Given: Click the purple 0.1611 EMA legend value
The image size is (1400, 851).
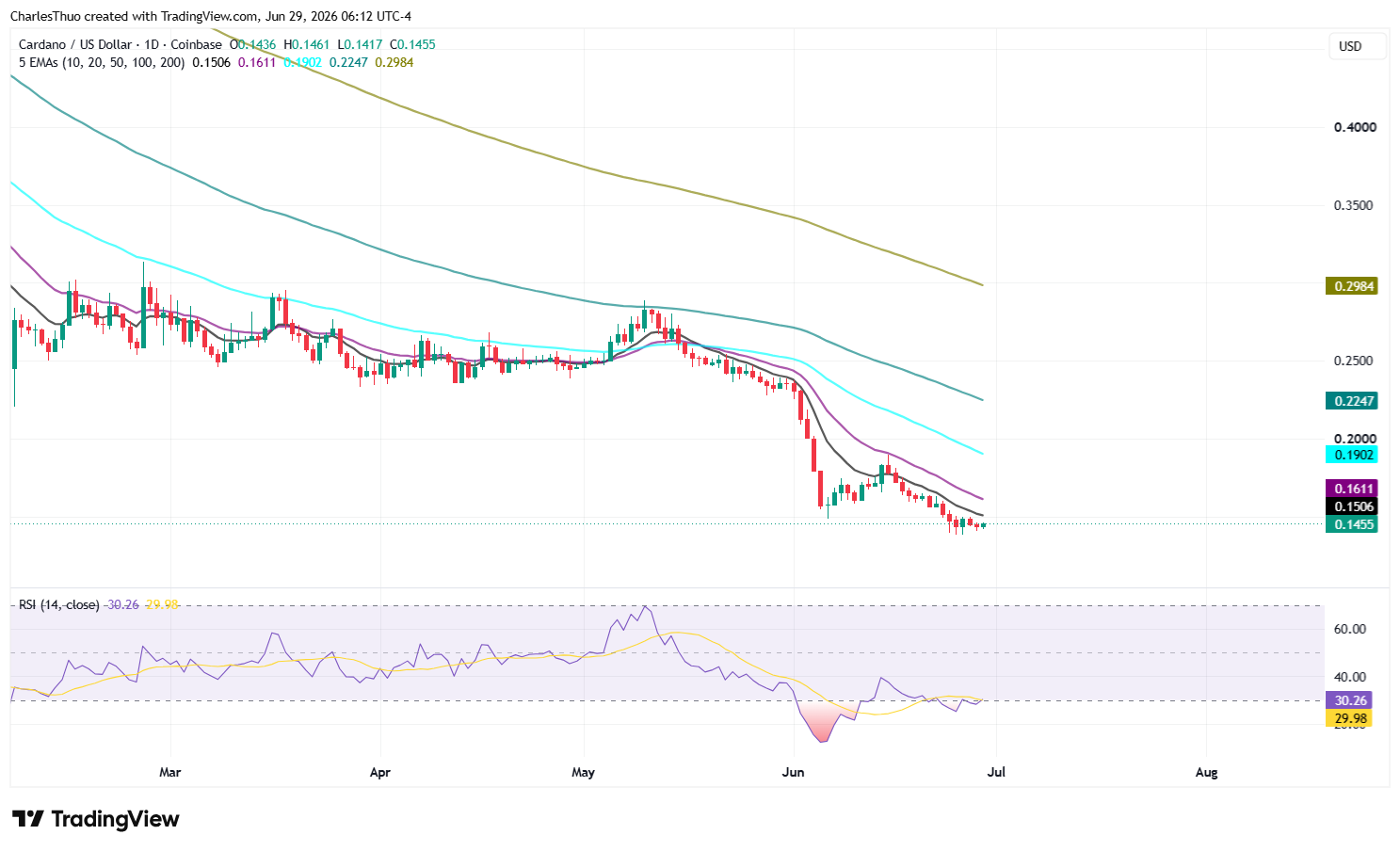Looking at the screenshot, I should (x=257, y=62).
